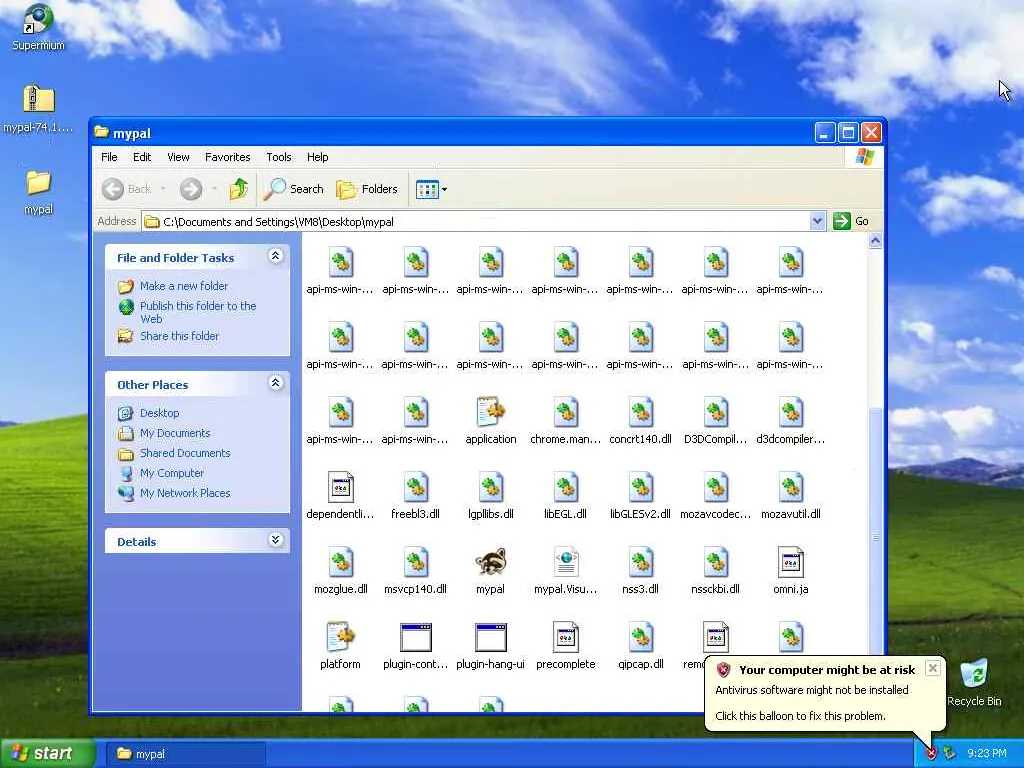The width and height of the screenshot is (1024, 768).
Task: Open the Views dropdown button
Action: pos(431,189)
